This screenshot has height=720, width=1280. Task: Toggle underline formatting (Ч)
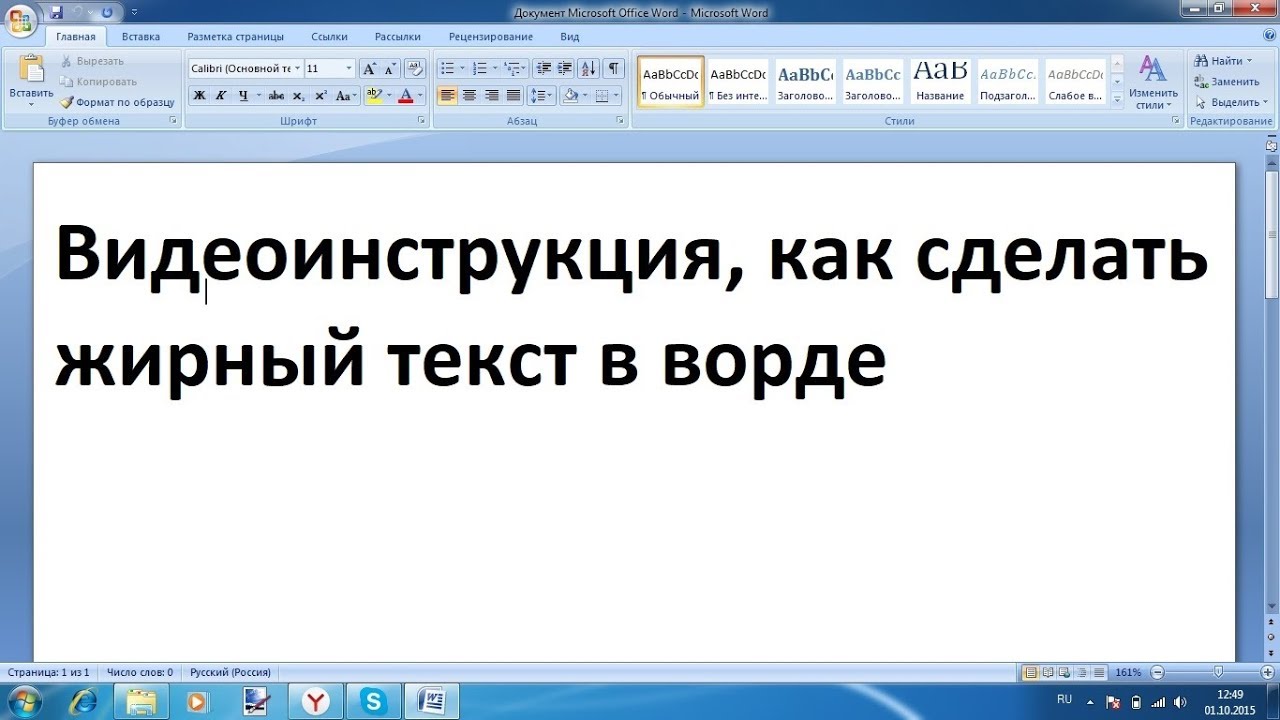pyautogui.click(x=242, y=96)
